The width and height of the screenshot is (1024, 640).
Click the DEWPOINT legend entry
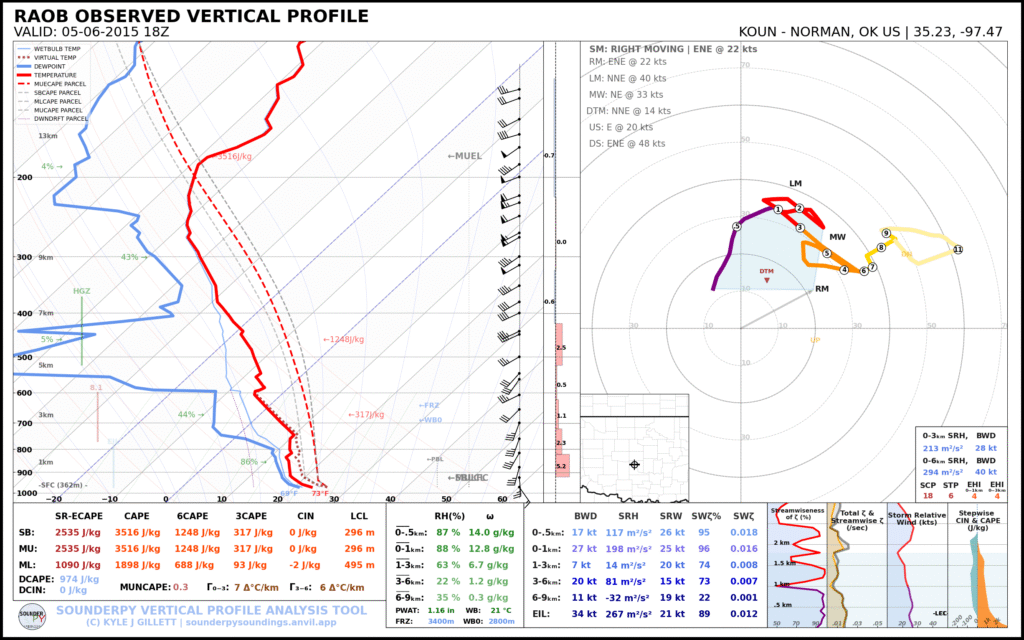point(56,64)
